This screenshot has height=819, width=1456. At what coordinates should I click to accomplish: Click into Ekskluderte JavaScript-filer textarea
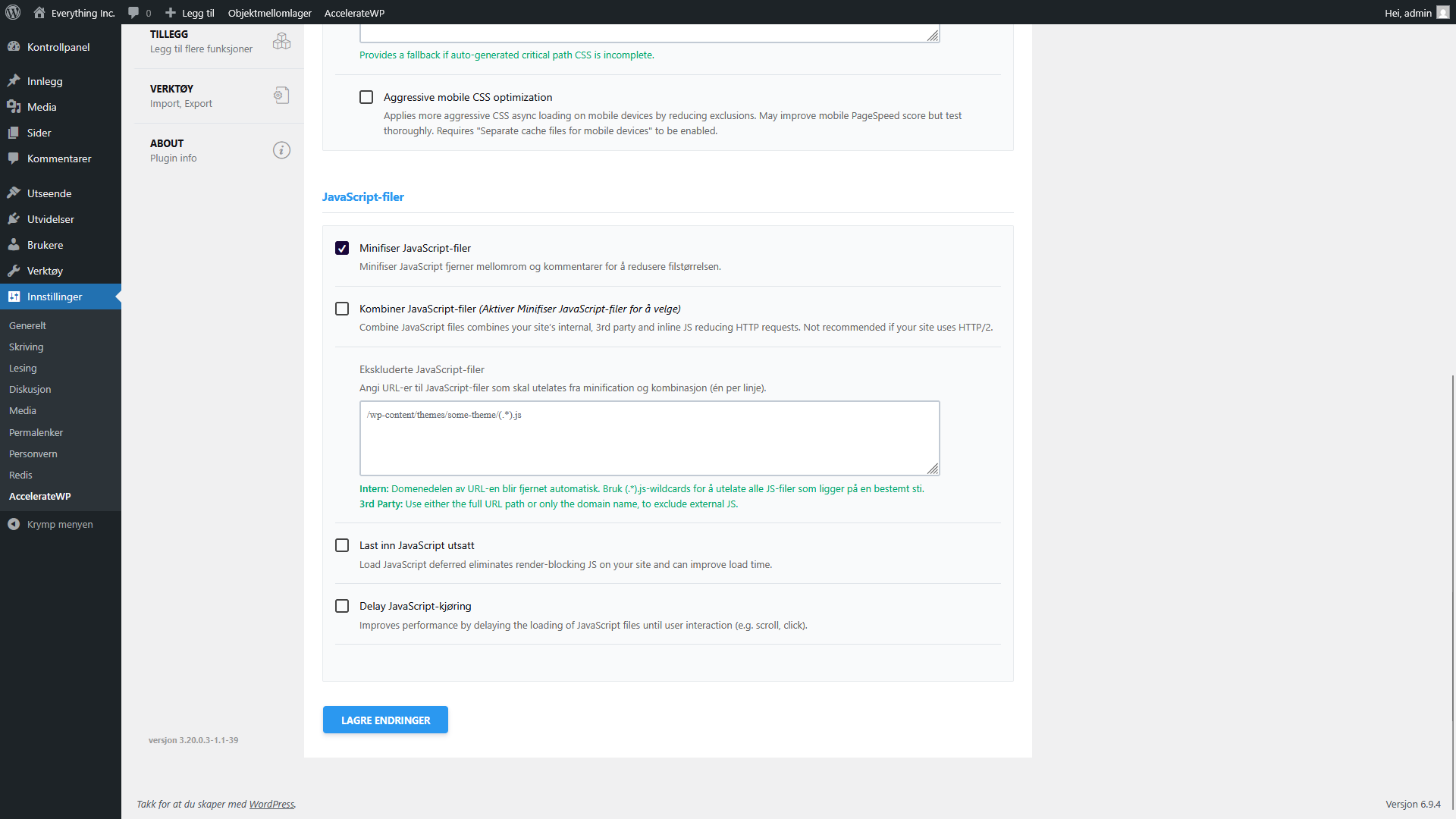(x=649, y=438)
